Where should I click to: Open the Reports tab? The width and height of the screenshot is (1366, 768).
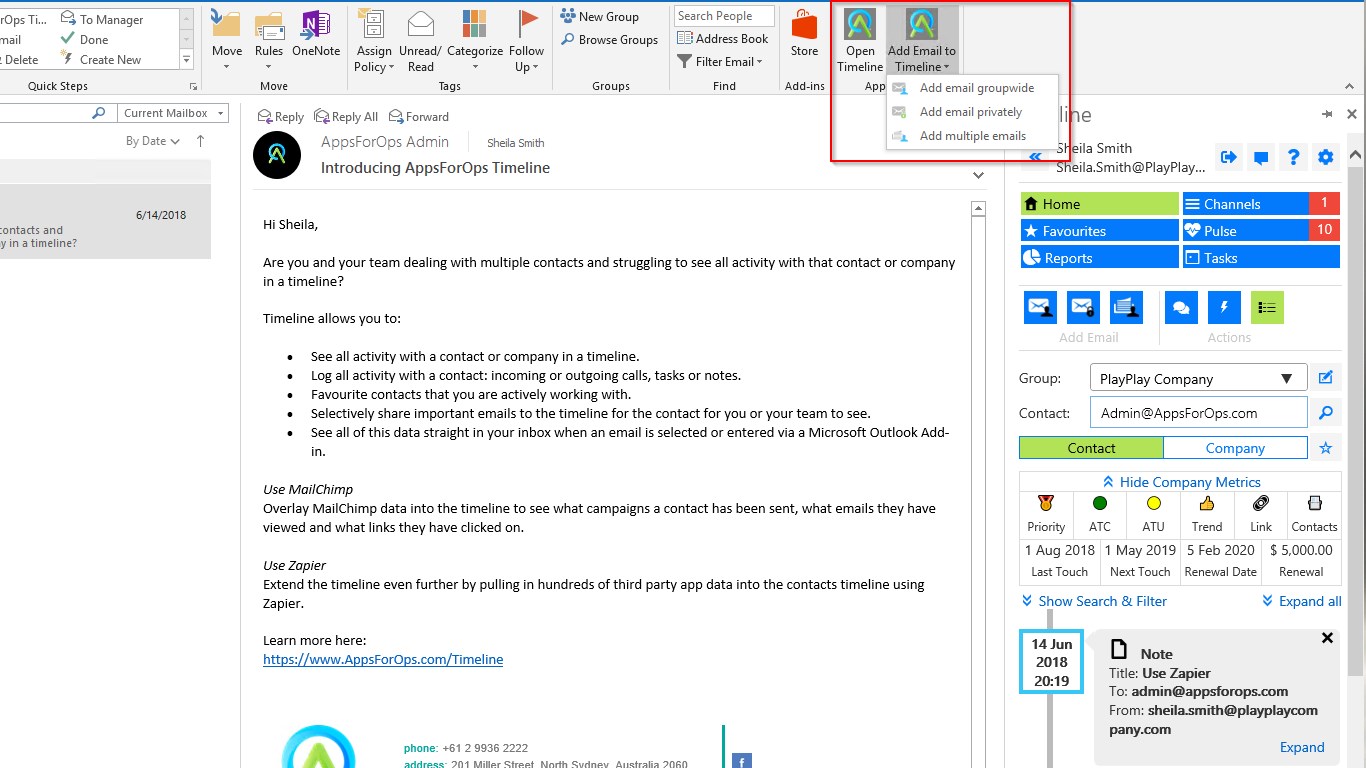[x=1100, y=258]
